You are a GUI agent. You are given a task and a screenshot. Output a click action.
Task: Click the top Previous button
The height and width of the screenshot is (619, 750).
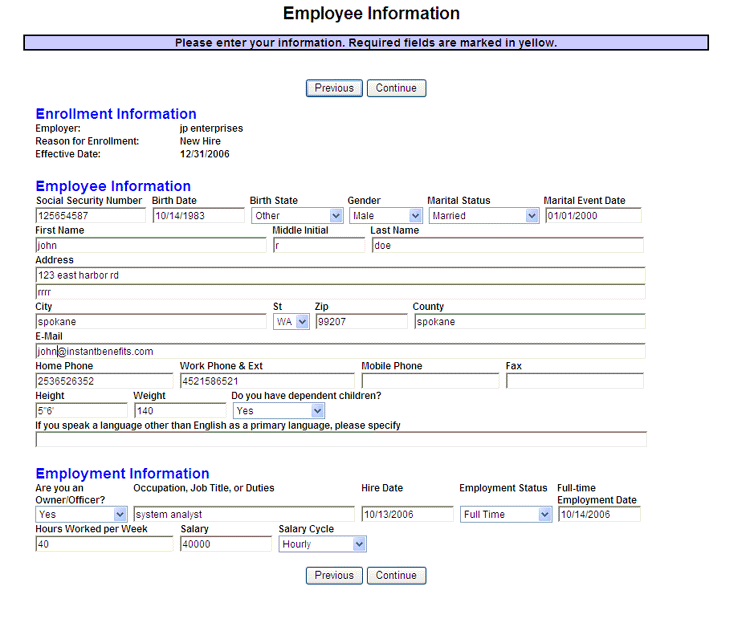coord(334,88)
